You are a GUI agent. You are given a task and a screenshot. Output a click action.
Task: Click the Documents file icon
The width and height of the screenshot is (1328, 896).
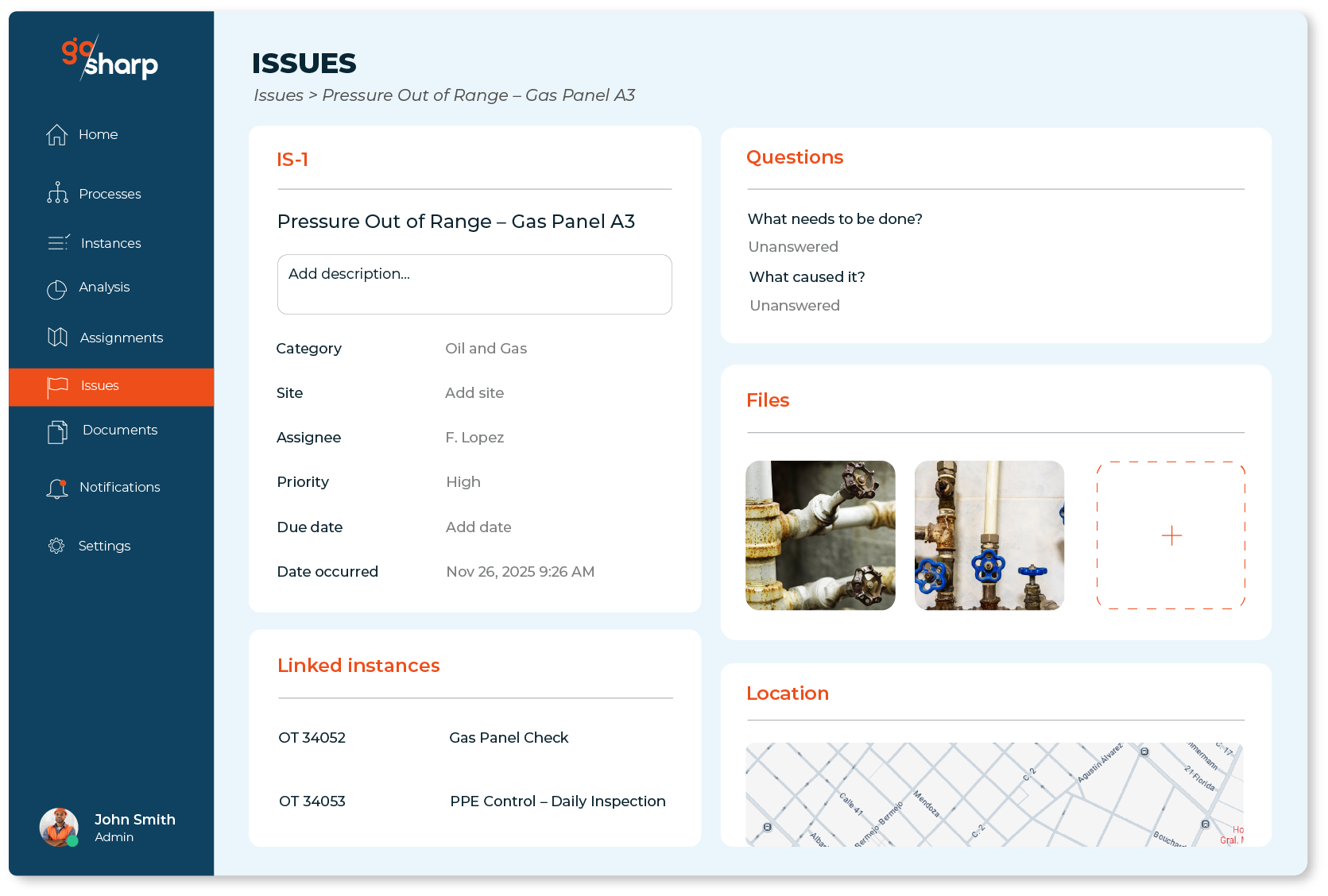57,431
